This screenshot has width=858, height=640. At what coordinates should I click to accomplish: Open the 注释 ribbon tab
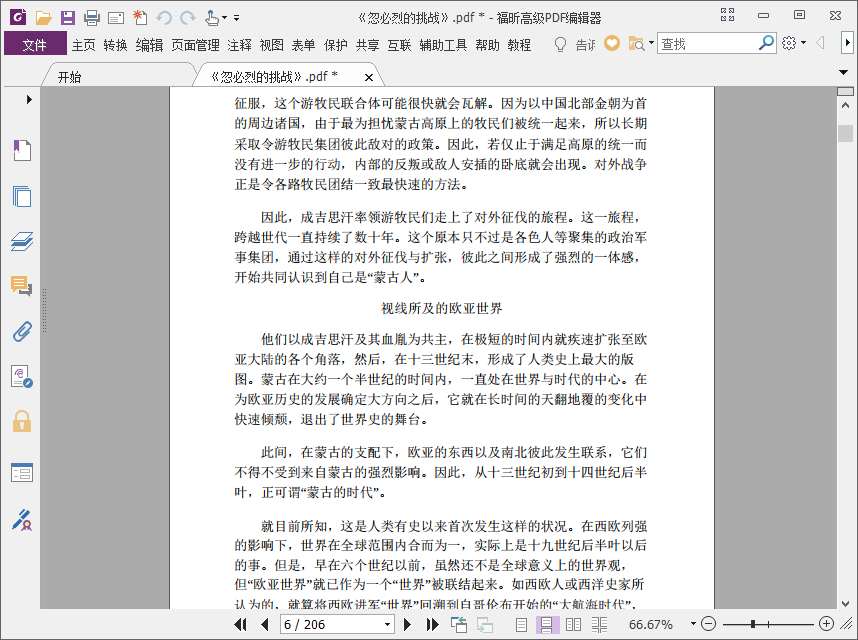(x=240, y=45)
